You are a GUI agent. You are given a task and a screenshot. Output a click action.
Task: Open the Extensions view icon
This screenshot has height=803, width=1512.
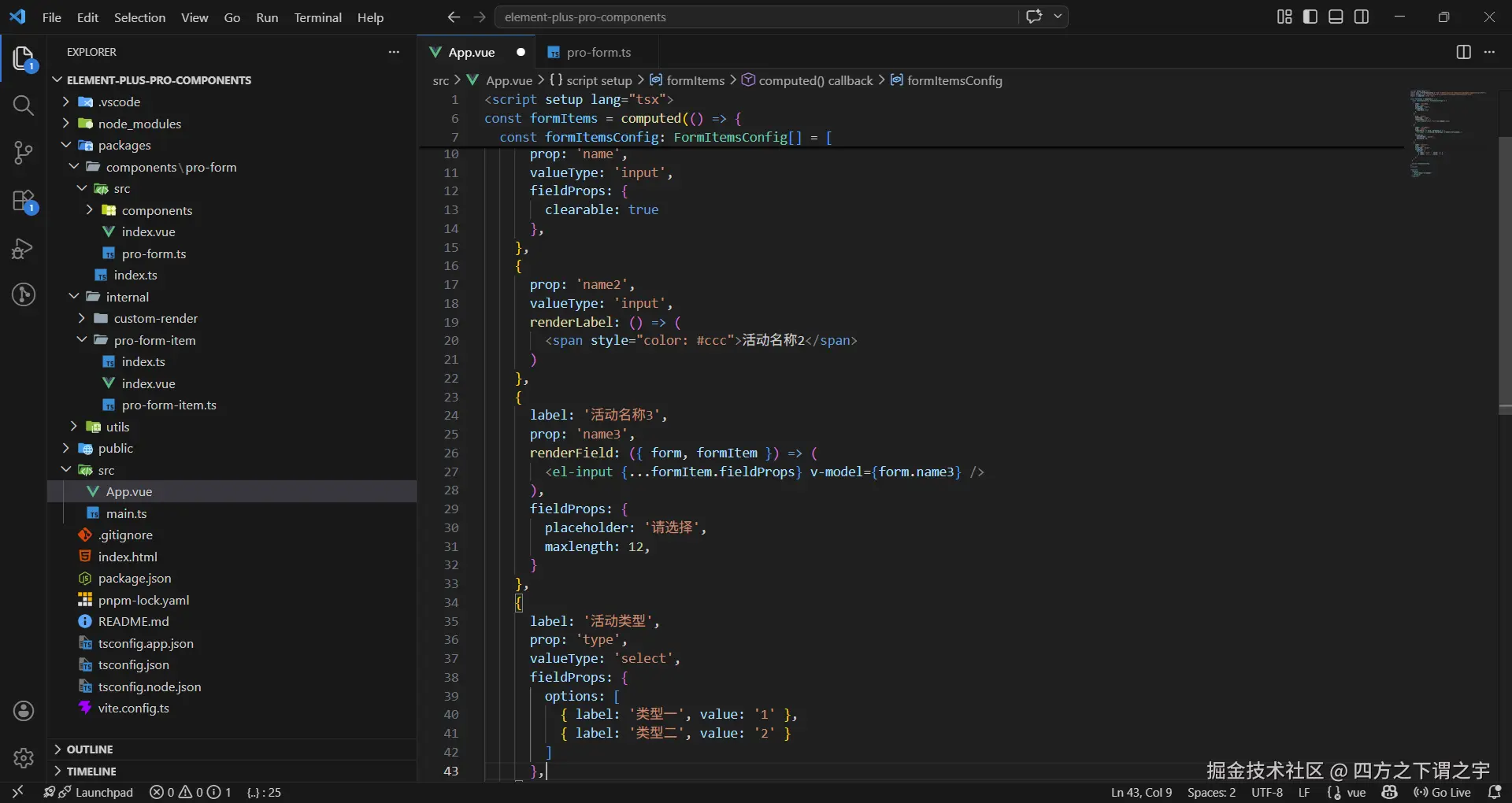[x=24, y=201]
